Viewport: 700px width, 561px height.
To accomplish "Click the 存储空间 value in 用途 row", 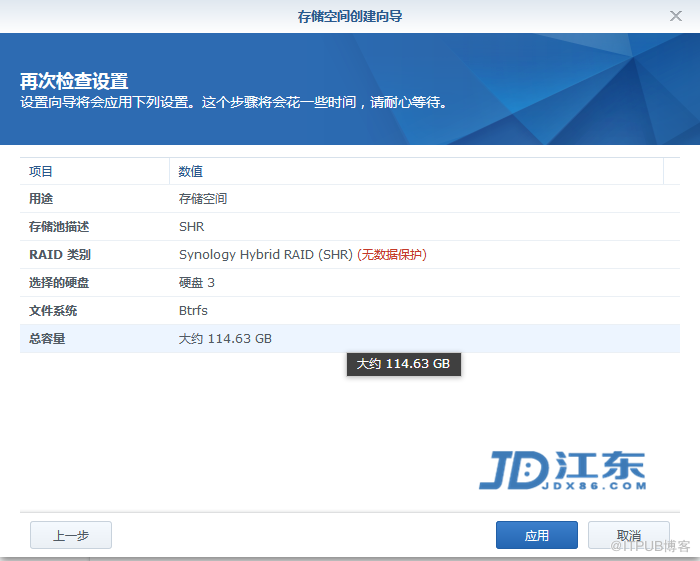I will [203, 199].
